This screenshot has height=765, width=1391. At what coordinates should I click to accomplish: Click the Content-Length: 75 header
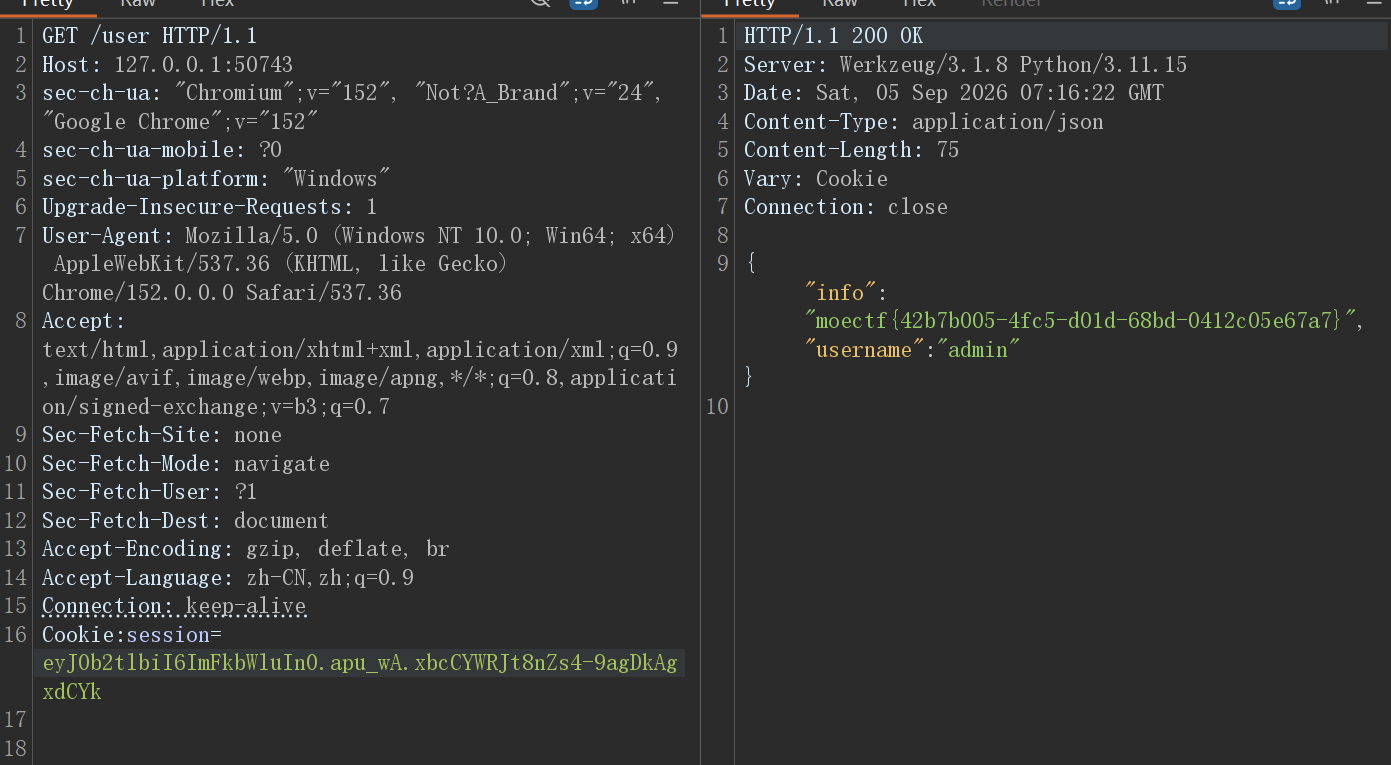coord(851,150)
